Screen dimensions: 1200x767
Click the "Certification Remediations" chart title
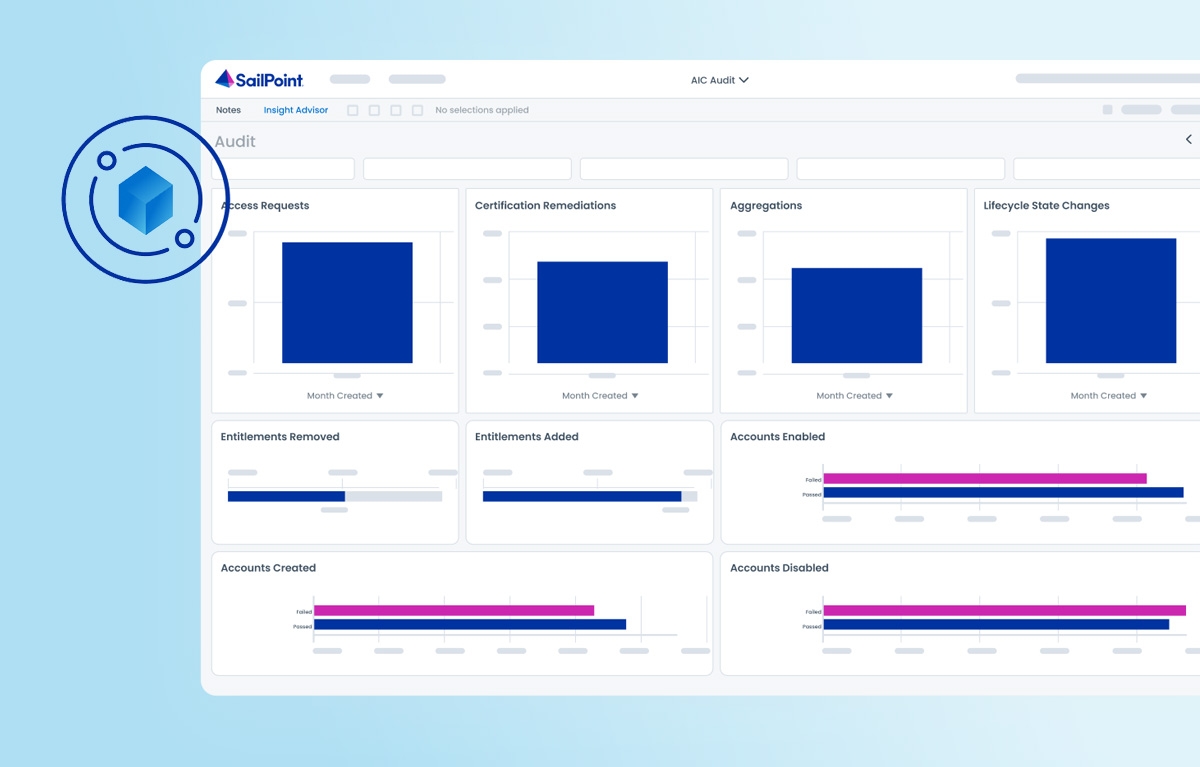point(545,205)
